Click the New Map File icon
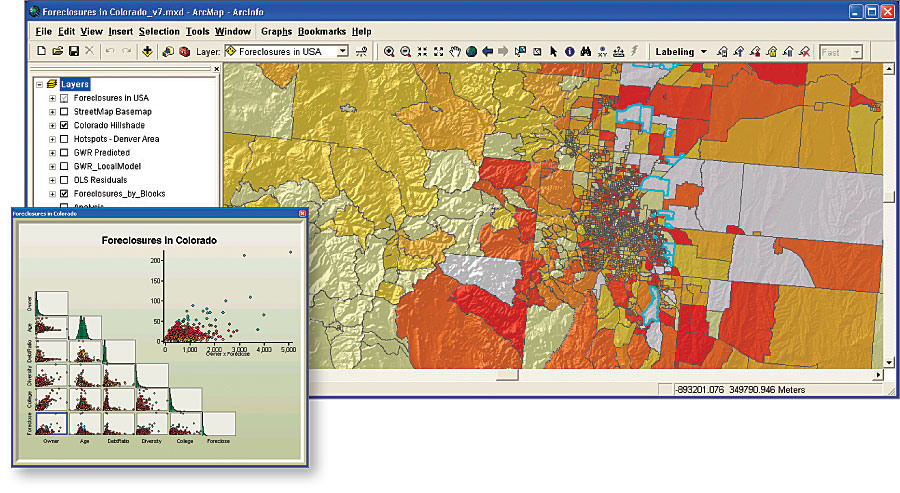The width and height of the screenshot is (900, 493). 41,51
